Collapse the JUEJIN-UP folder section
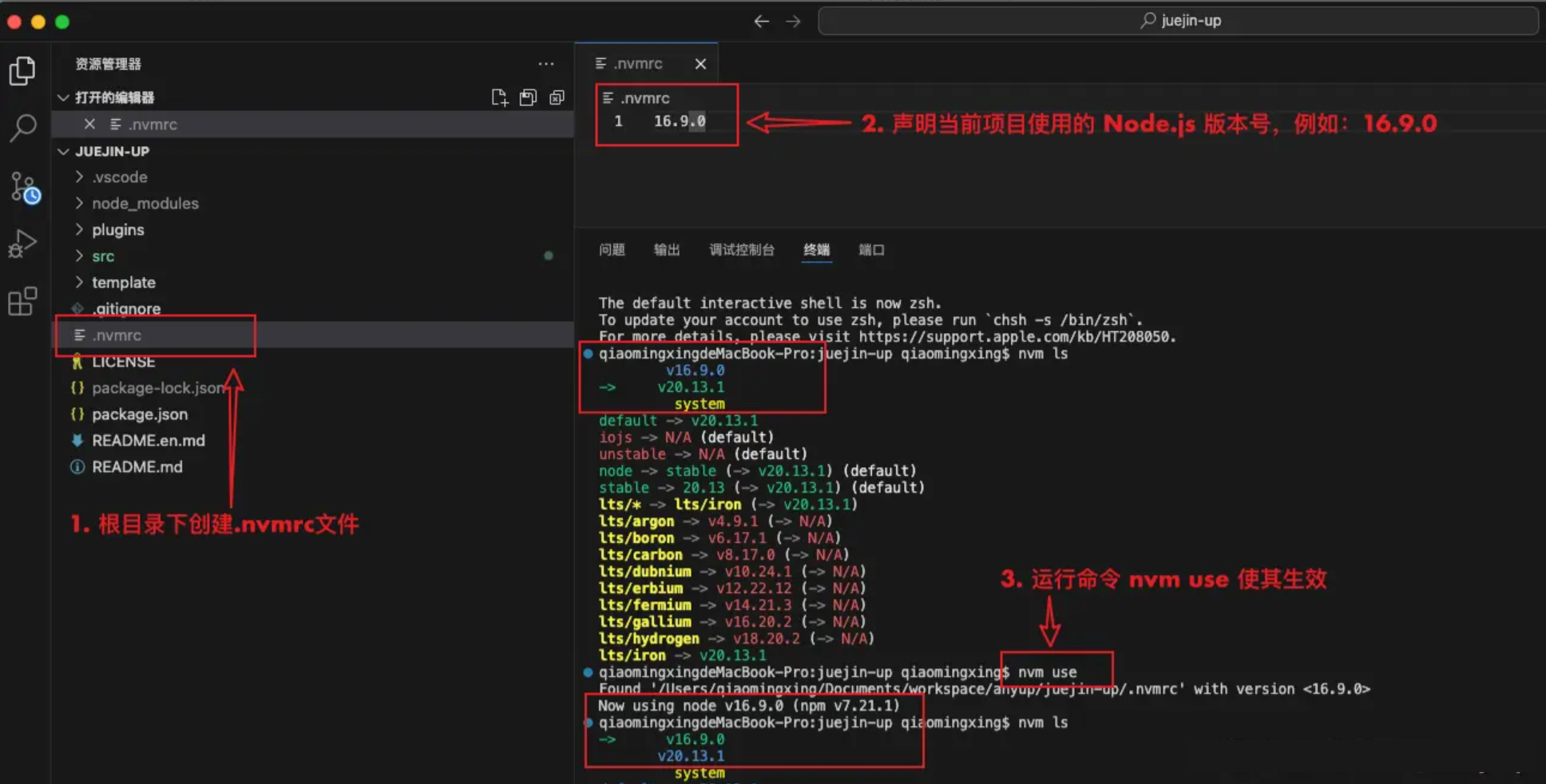The height and width of the screenshot is (784, 1546). tap(63, 151)
